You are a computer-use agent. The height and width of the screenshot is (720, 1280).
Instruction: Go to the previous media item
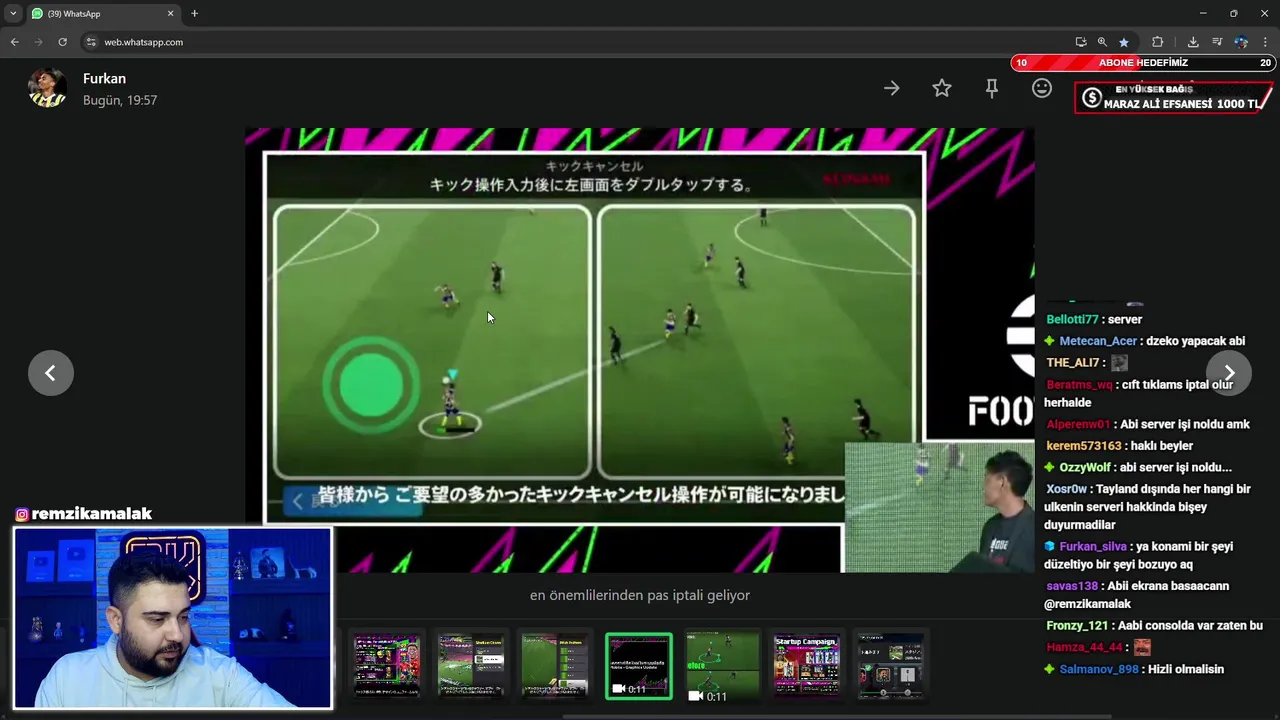click(x=51, y=373)
